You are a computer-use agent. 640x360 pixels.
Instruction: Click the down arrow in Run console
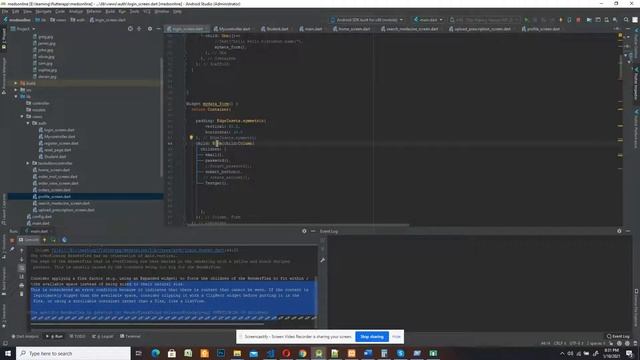click(22, 259)
